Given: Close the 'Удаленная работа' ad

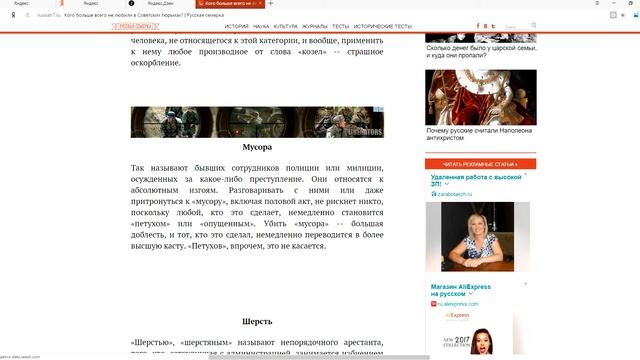Looking at the screenshot, I should point(526,174).
